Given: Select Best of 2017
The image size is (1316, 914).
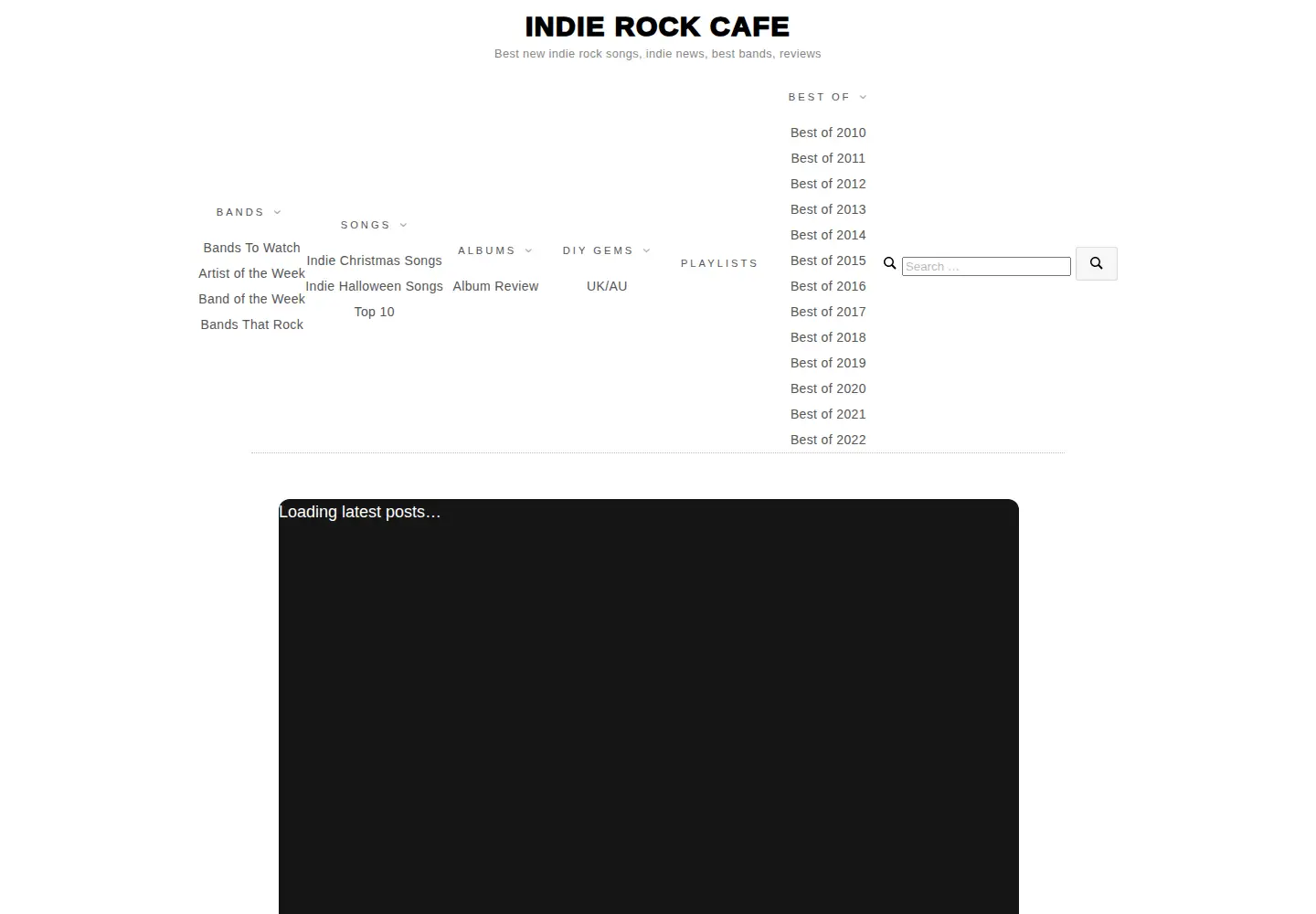Looking at the screenshot, I should coord(828,312).
